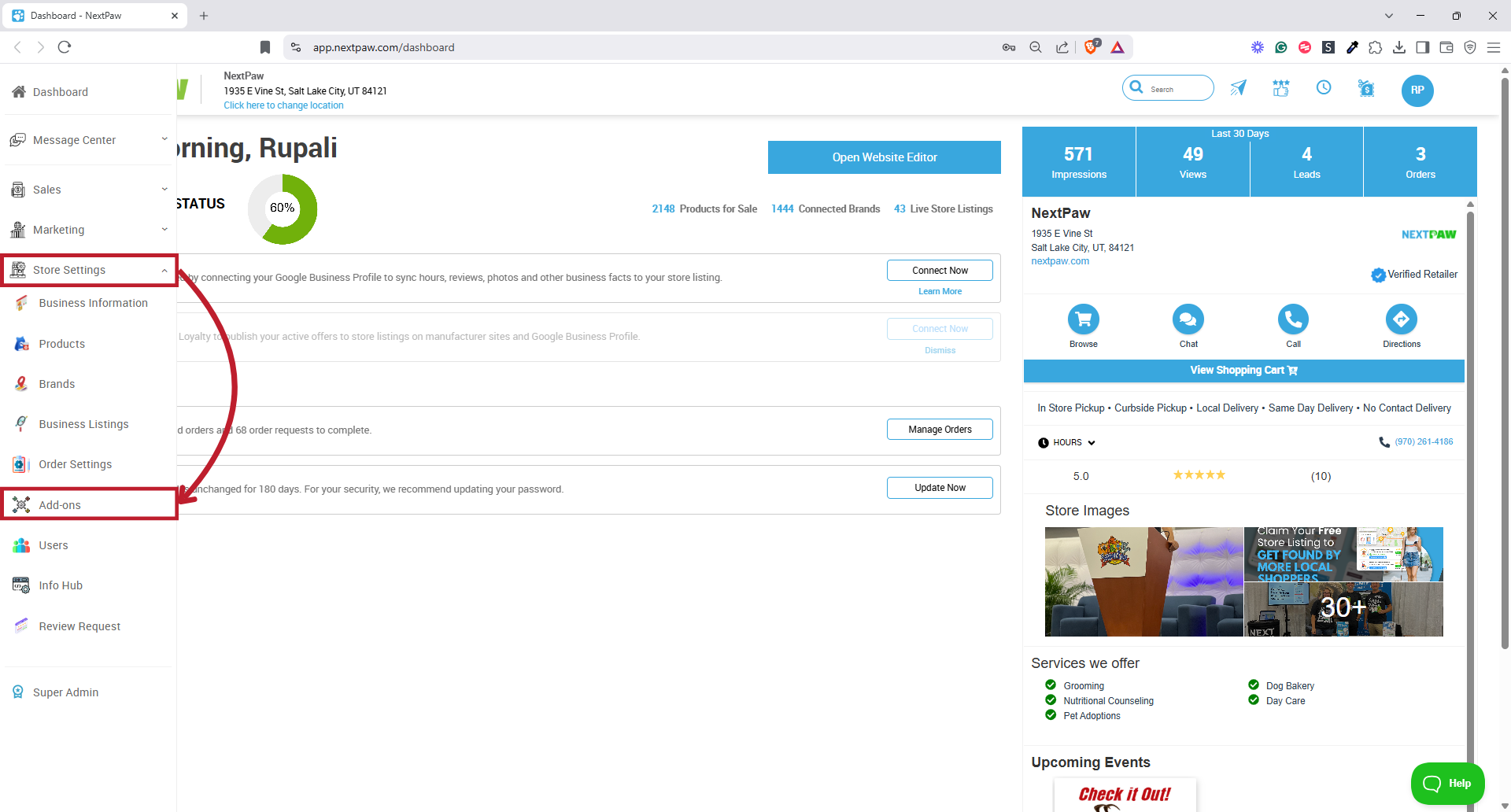Click the 3 Orders stat
The width and height of the screenshot is (1511, 812).
pyautogui.click(x=1420, y=162)
